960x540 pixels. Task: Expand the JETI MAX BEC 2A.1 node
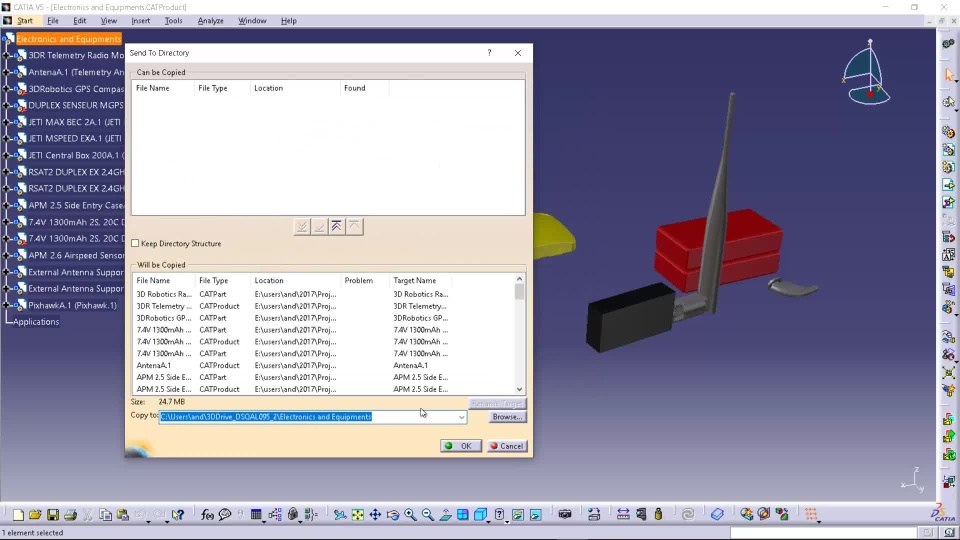click(x=7, y=122)
